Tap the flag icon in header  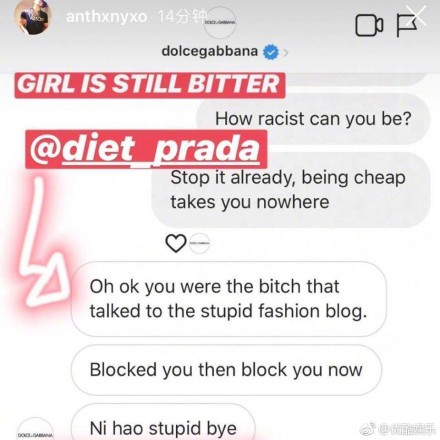click(x=406, y=26)
